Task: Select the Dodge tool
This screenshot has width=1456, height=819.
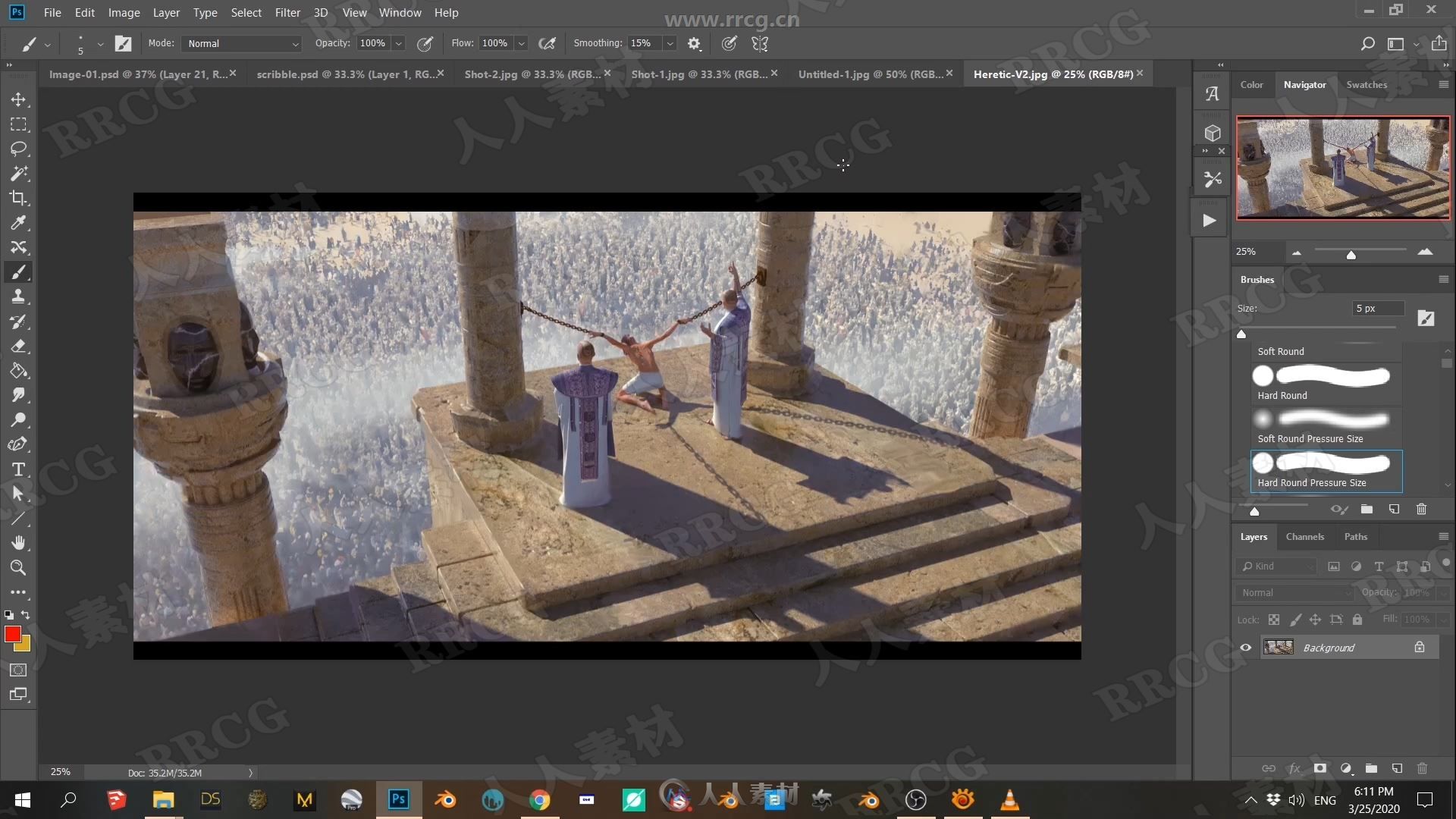Action: pyautogui.click(x=18, y=419)
